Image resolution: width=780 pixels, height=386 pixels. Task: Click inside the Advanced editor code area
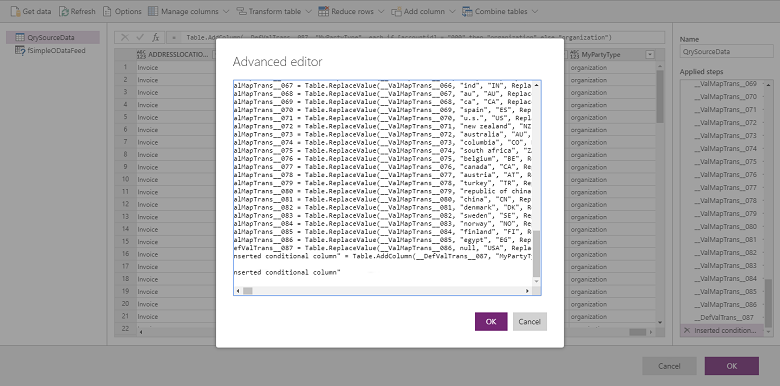(383, 183)
